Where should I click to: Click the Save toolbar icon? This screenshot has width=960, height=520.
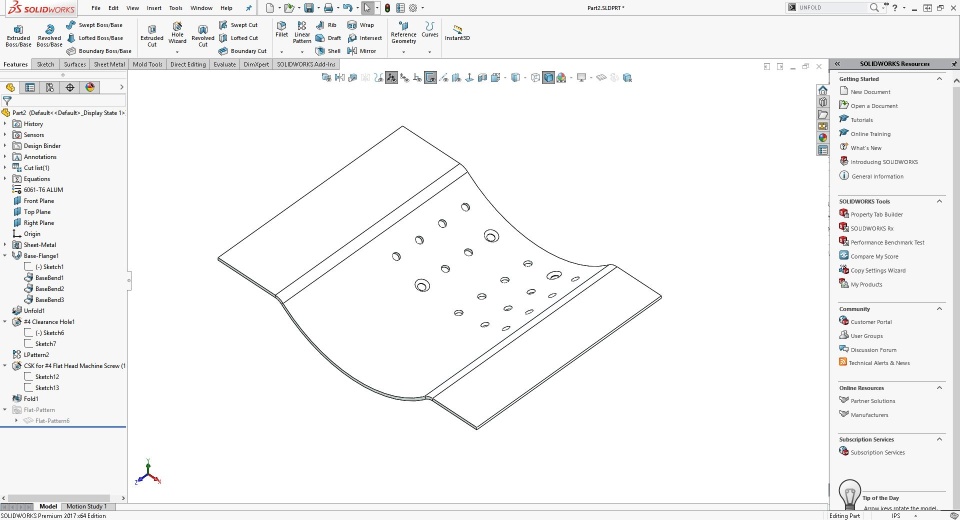pyautogui.click(x=309, y=8)
